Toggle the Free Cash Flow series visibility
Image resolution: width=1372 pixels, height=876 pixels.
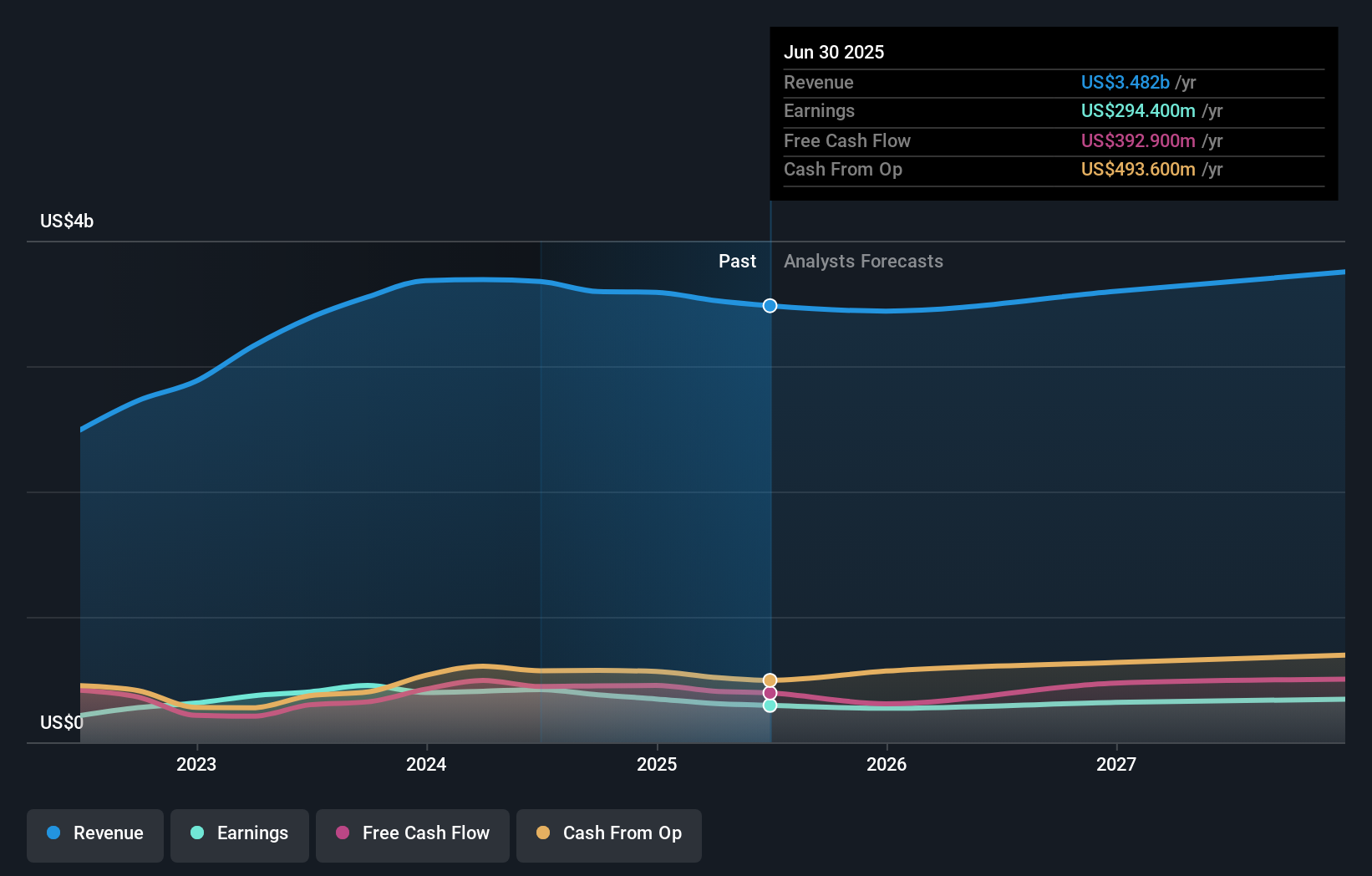[x=412, y=833]
